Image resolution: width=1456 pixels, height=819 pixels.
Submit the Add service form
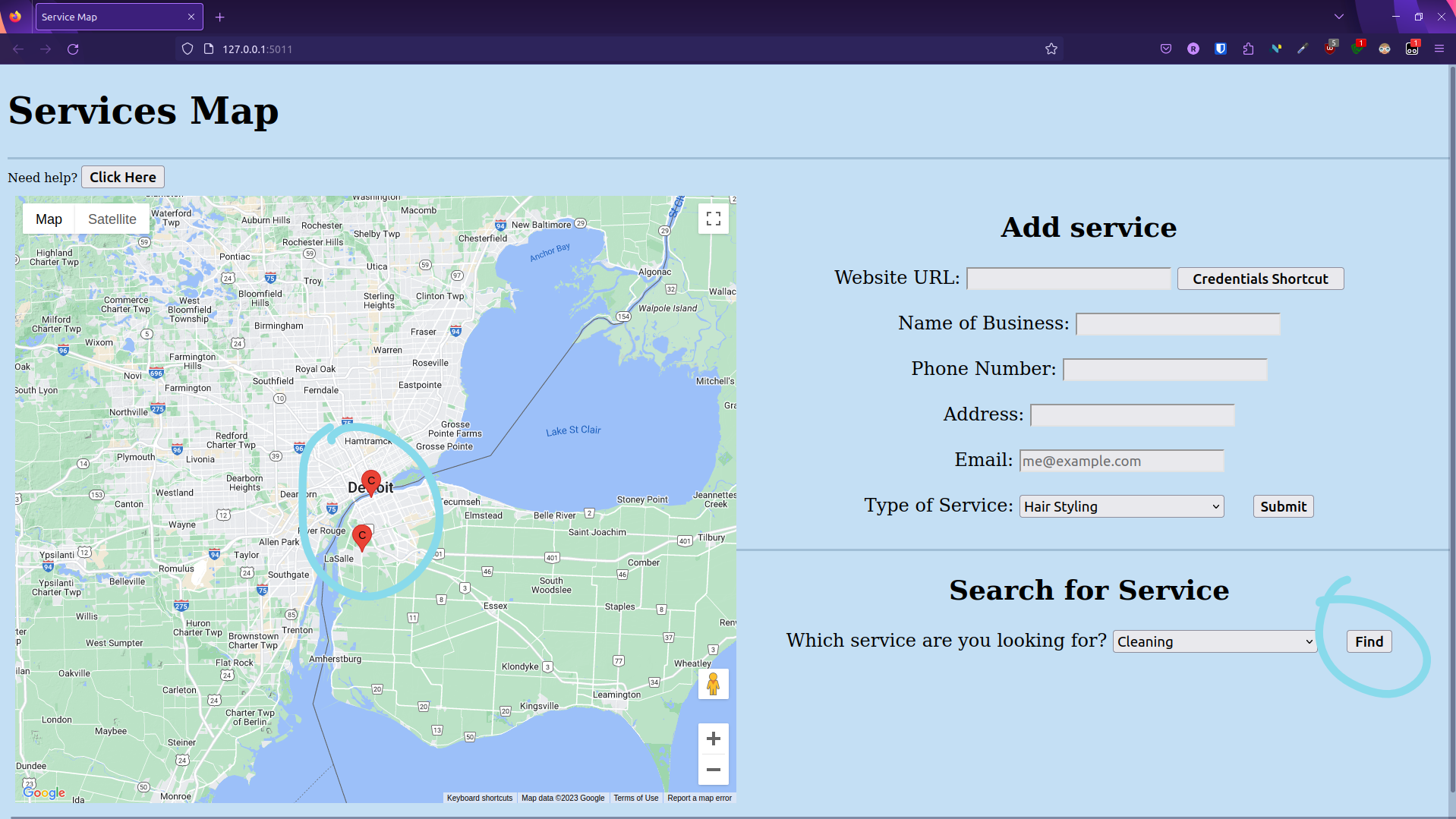tap(1283, 506)
